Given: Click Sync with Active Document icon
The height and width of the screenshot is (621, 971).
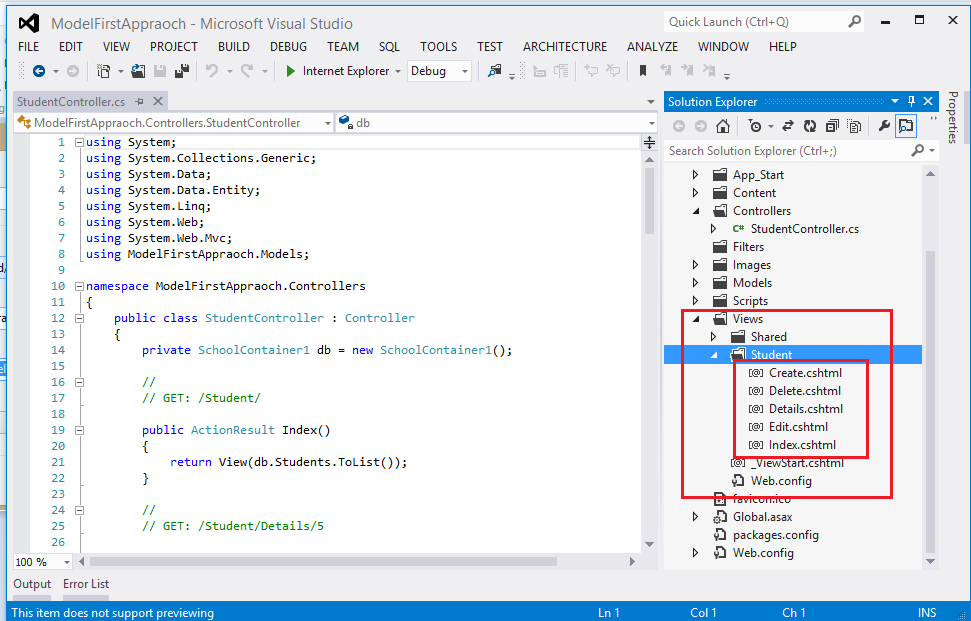Looking at the screenshot, I should [x=787, y=126].
